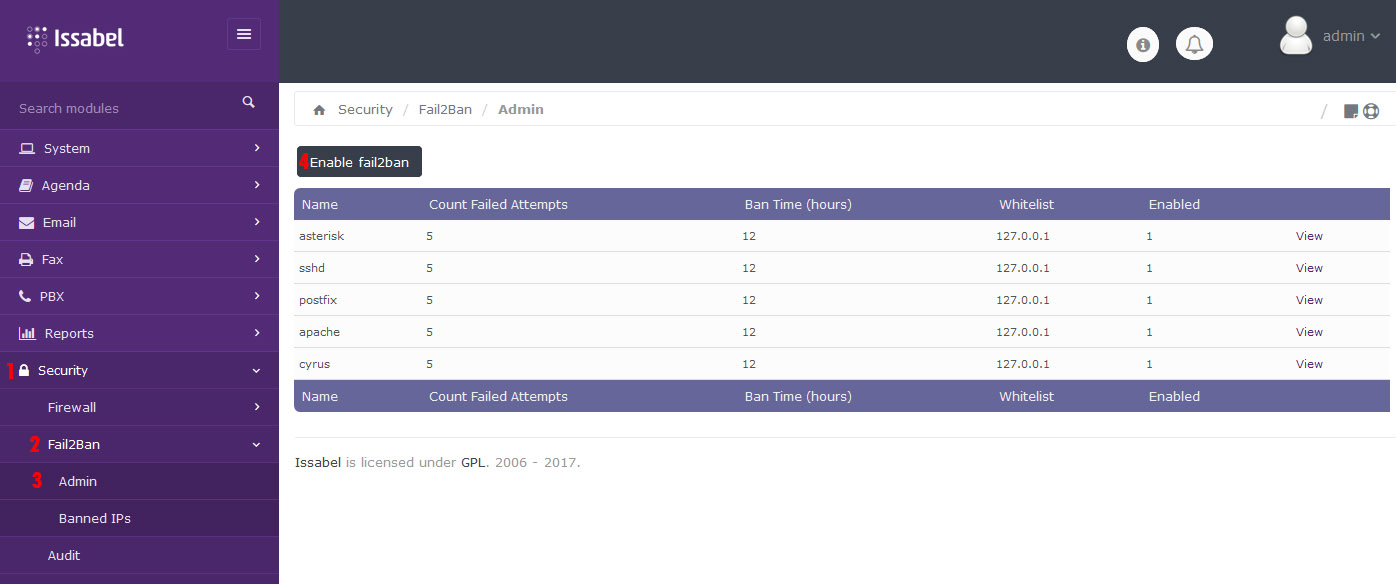Expand the Firewall submenu chevron
This screenshot has height=584, width=1396.
[257, 407]
